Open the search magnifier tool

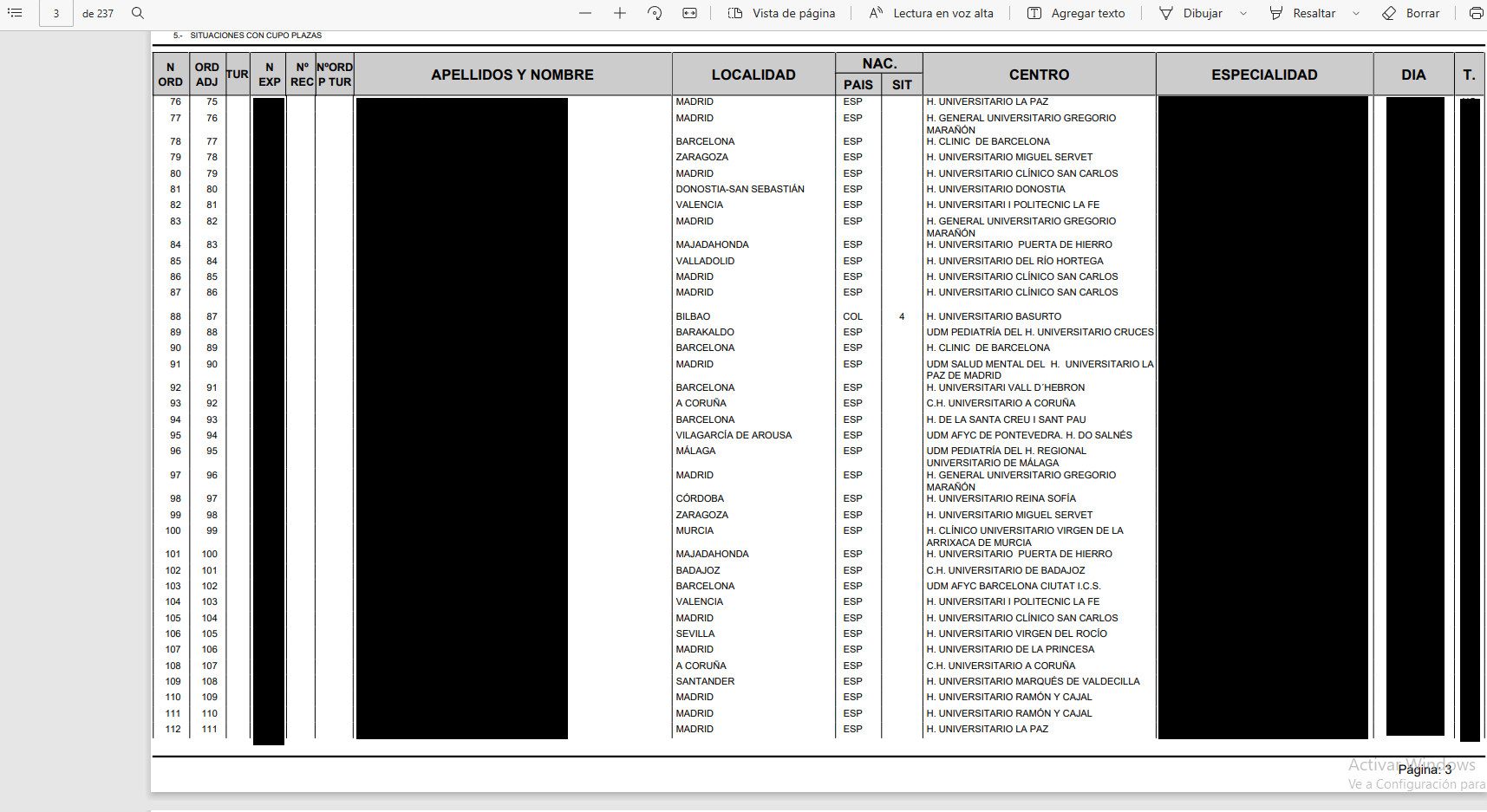[138, 13]
